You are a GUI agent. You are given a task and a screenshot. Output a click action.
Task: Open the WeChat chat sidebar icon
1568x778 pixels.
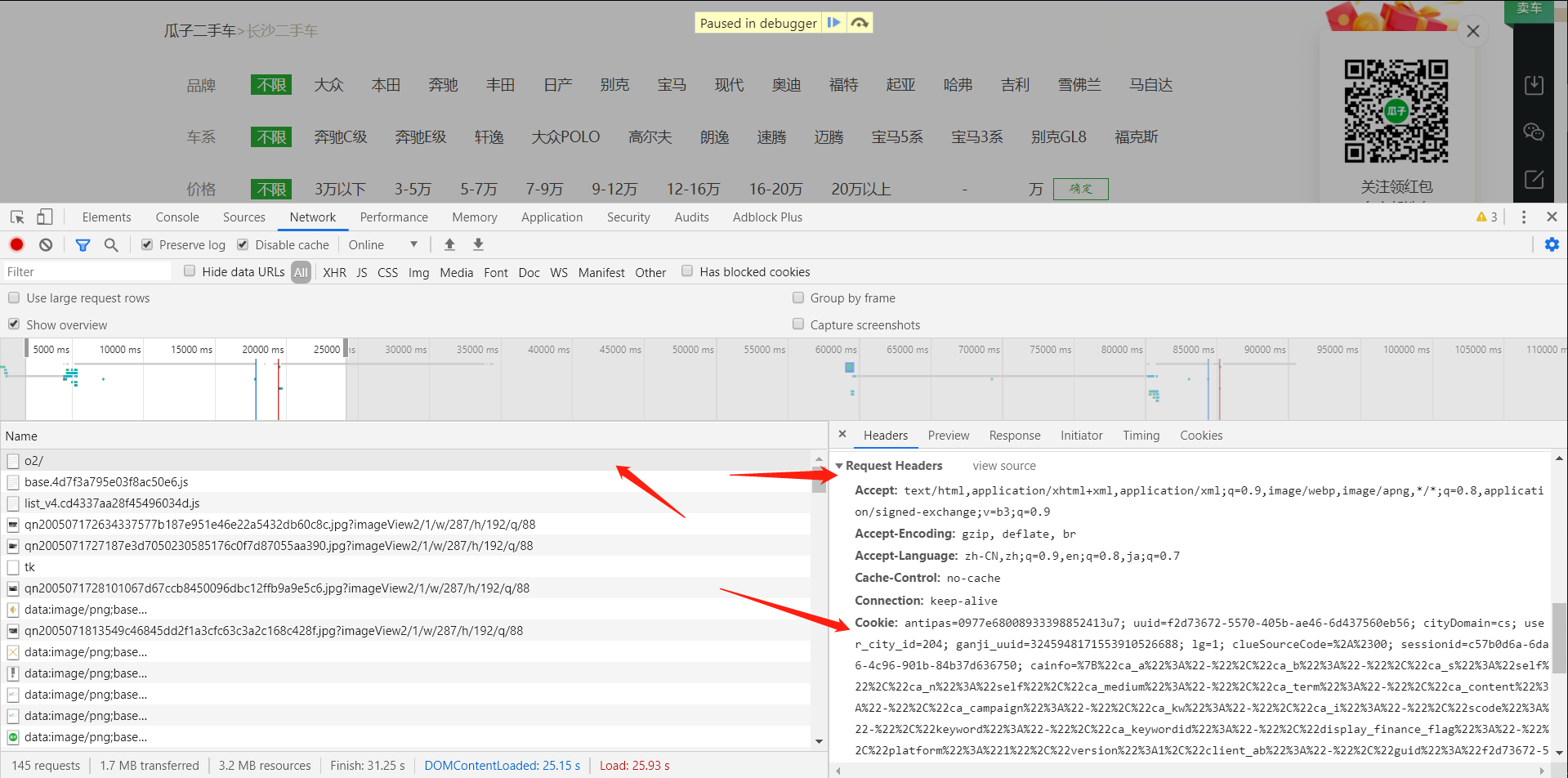1534,132
